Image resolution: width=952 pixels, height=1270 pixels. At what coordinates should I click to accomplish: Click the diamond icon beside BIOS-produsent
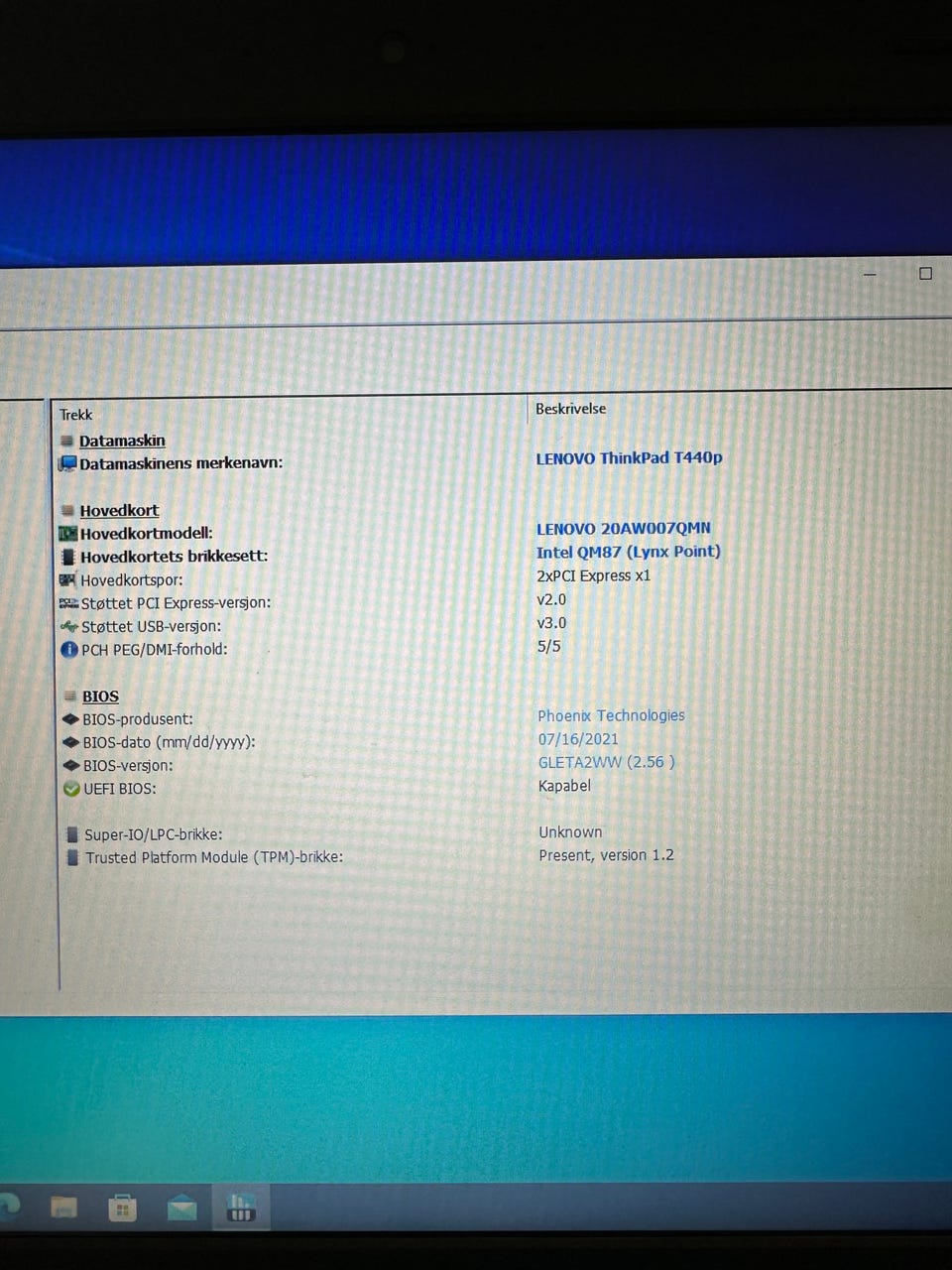(x=70, y=719)
